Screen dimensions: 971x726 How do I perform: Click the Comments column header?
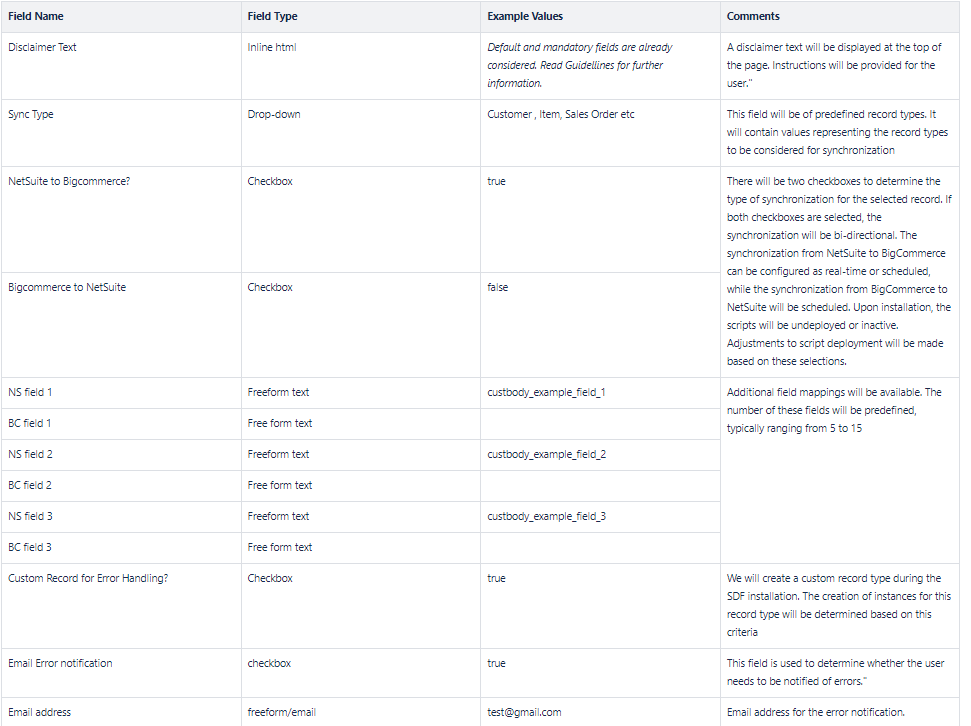[753, 17]
